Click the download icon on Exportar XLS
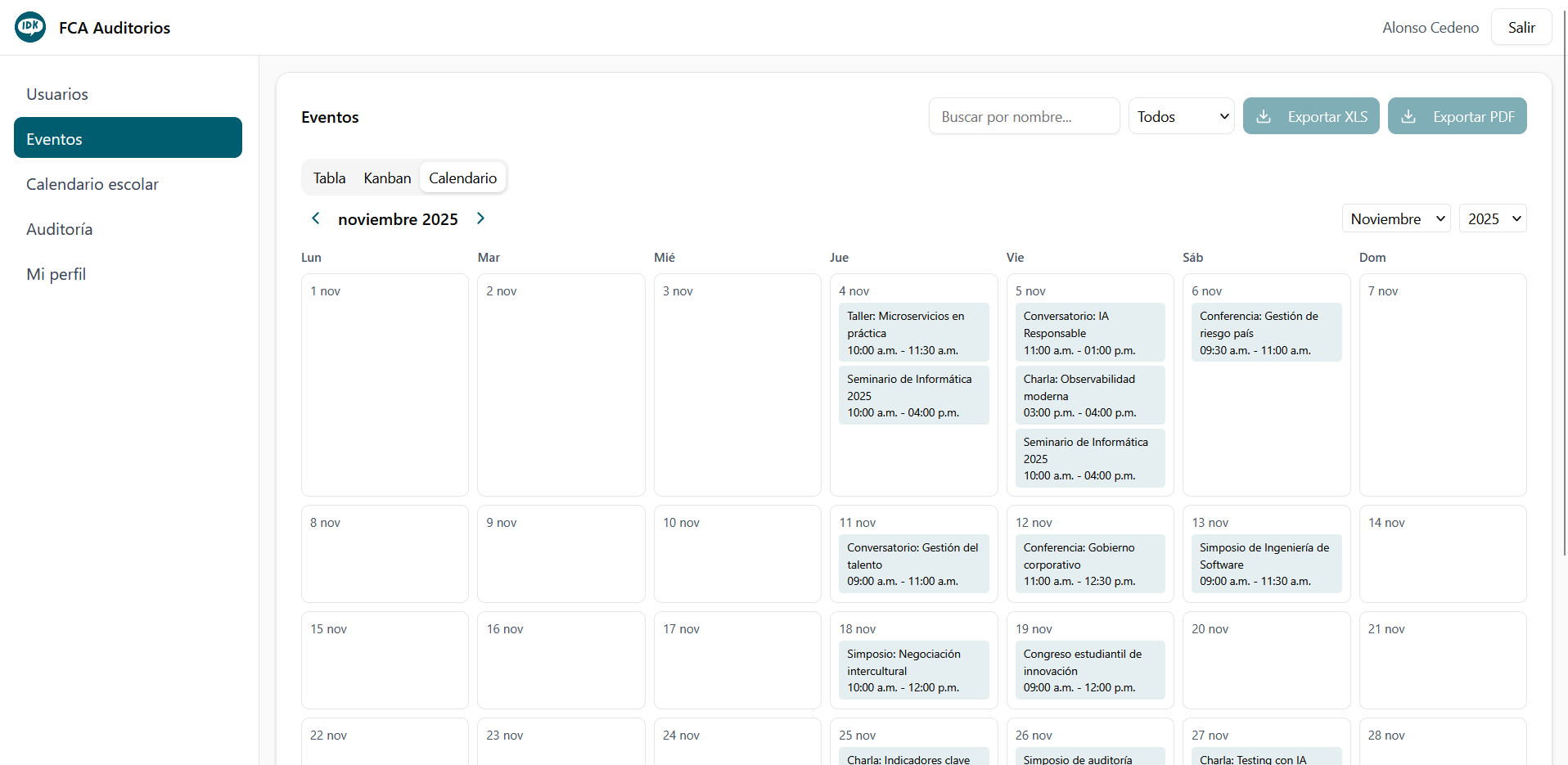 [x=1264, y=116]
